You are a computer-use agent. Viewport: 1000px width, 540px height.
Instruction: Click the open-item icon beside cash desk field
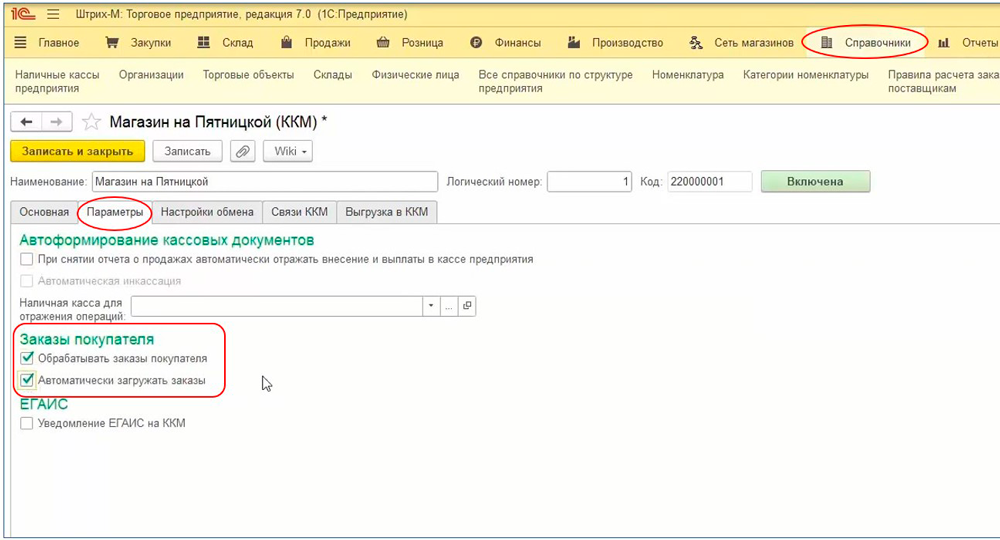466,306
